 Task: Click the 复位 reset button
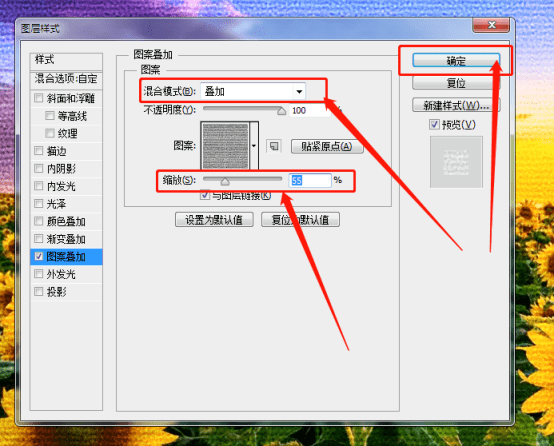[x=456, y=83]
